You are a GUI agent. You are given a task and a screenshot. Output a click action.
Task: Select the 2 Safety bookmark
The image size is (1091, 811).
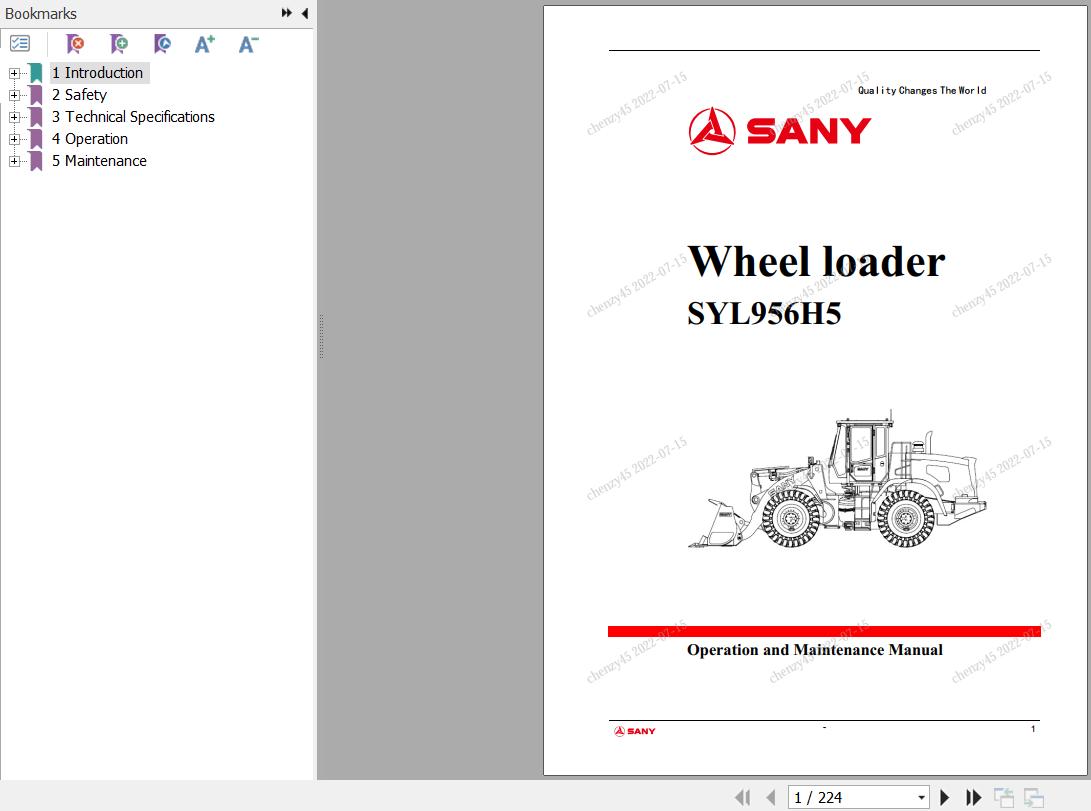tap(79, 95)
